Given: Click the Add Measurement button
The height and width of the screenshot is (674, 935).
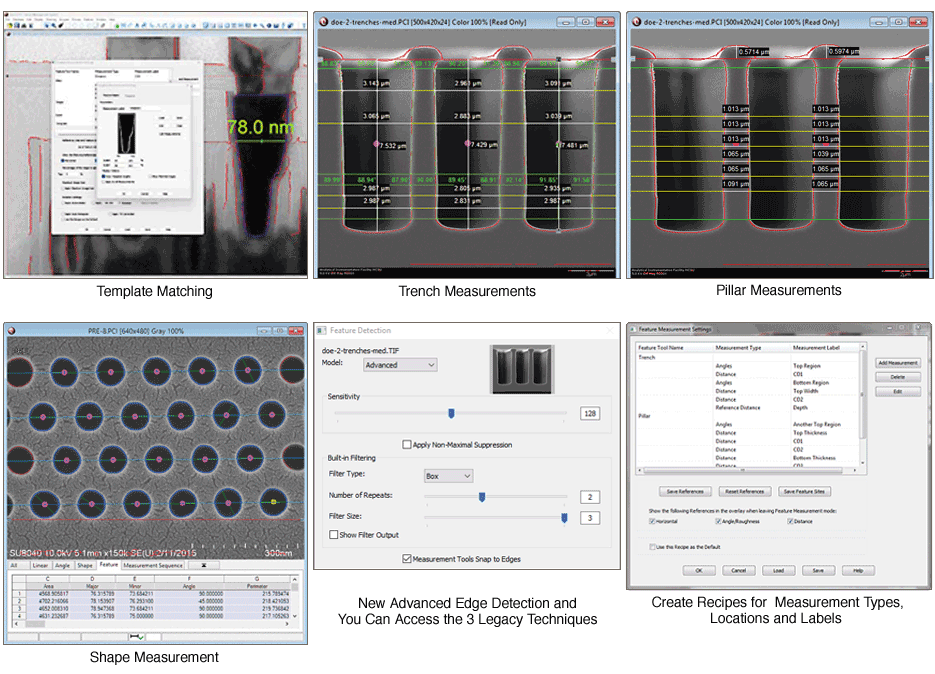Looking at the screenshot, I should coord(897,363).
